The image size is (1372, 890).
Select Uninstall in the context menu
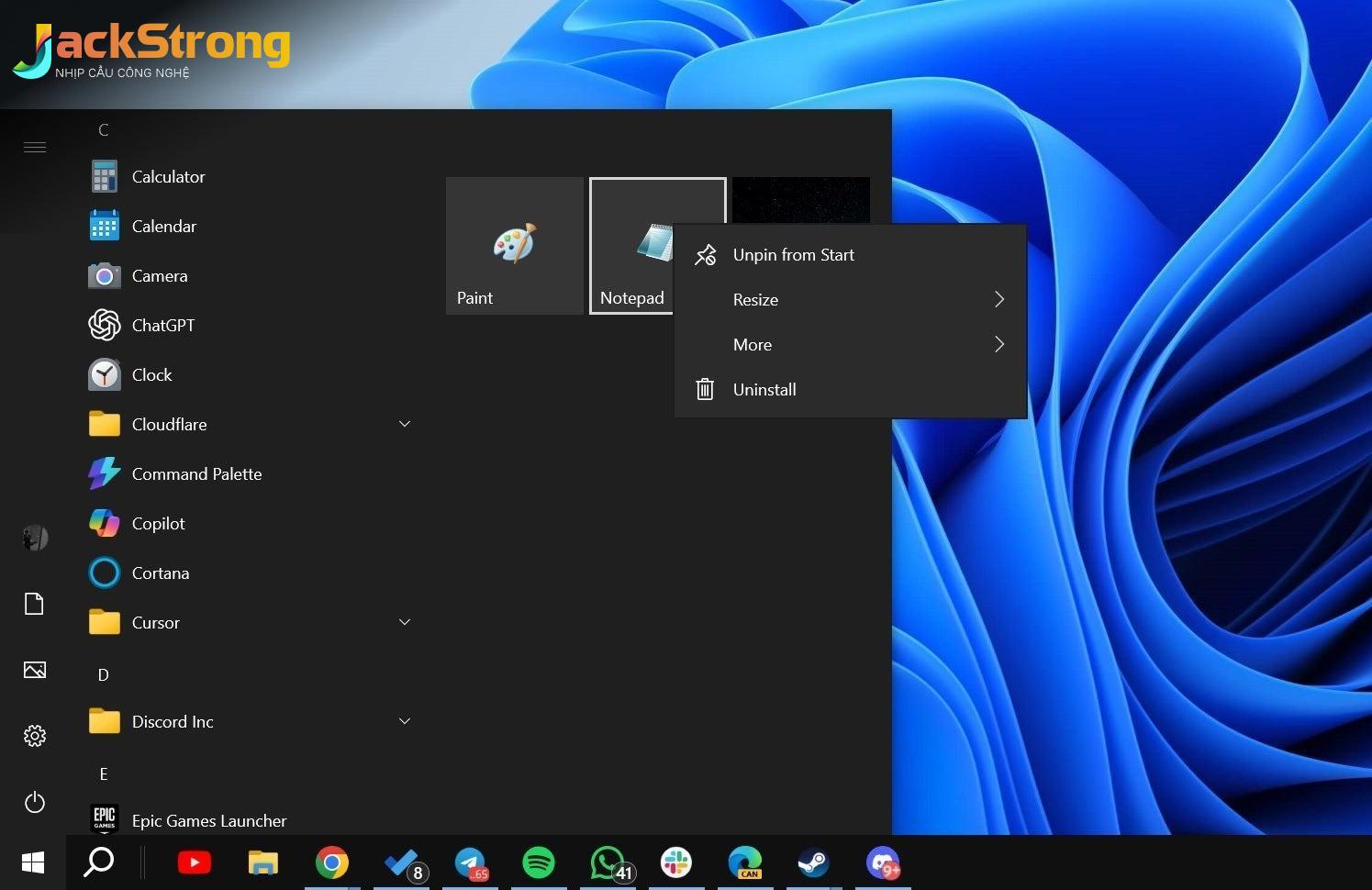coord(850,389)
